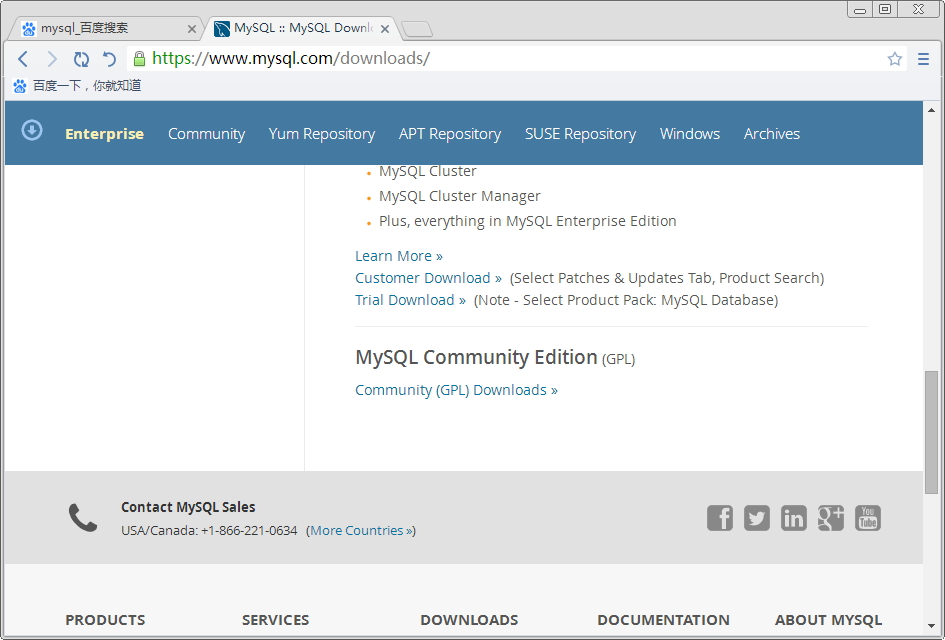Follow the Trial Download » link
This screenshot has height=640, width=945.
(410, 300)
